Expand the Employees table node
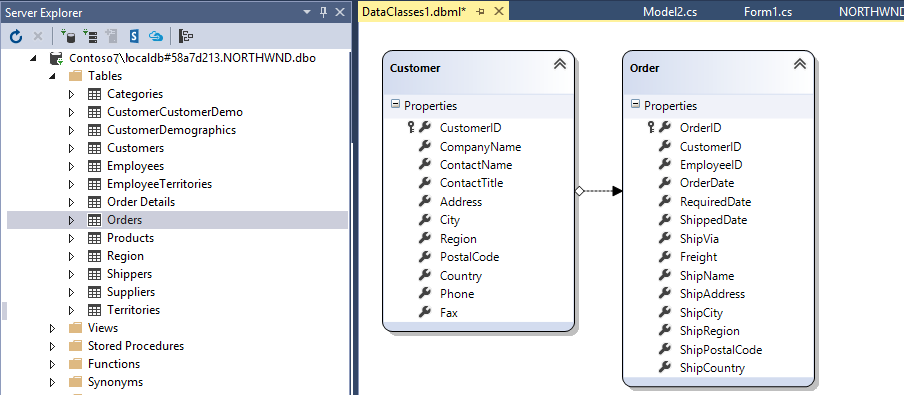Viewport: 904px width, 395px height. pos(71,166)
